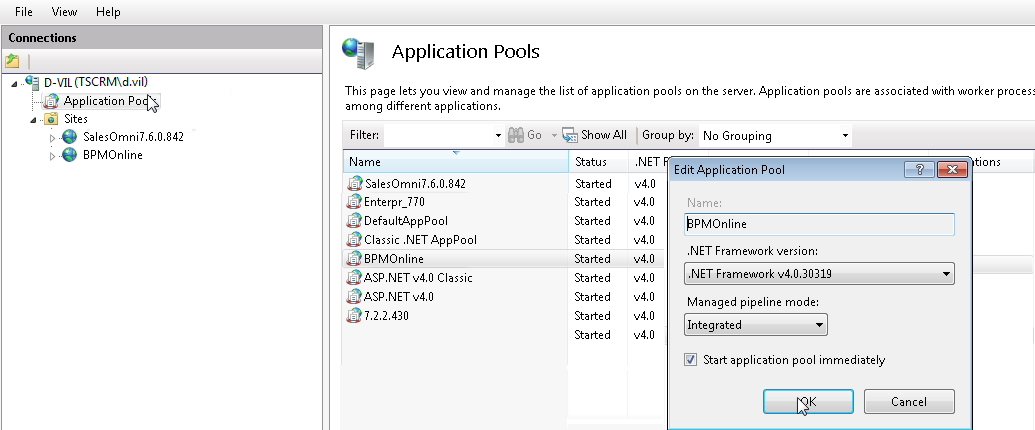Click the D-VIL server icon in tree
The image size is (1035, 430).
32,82
